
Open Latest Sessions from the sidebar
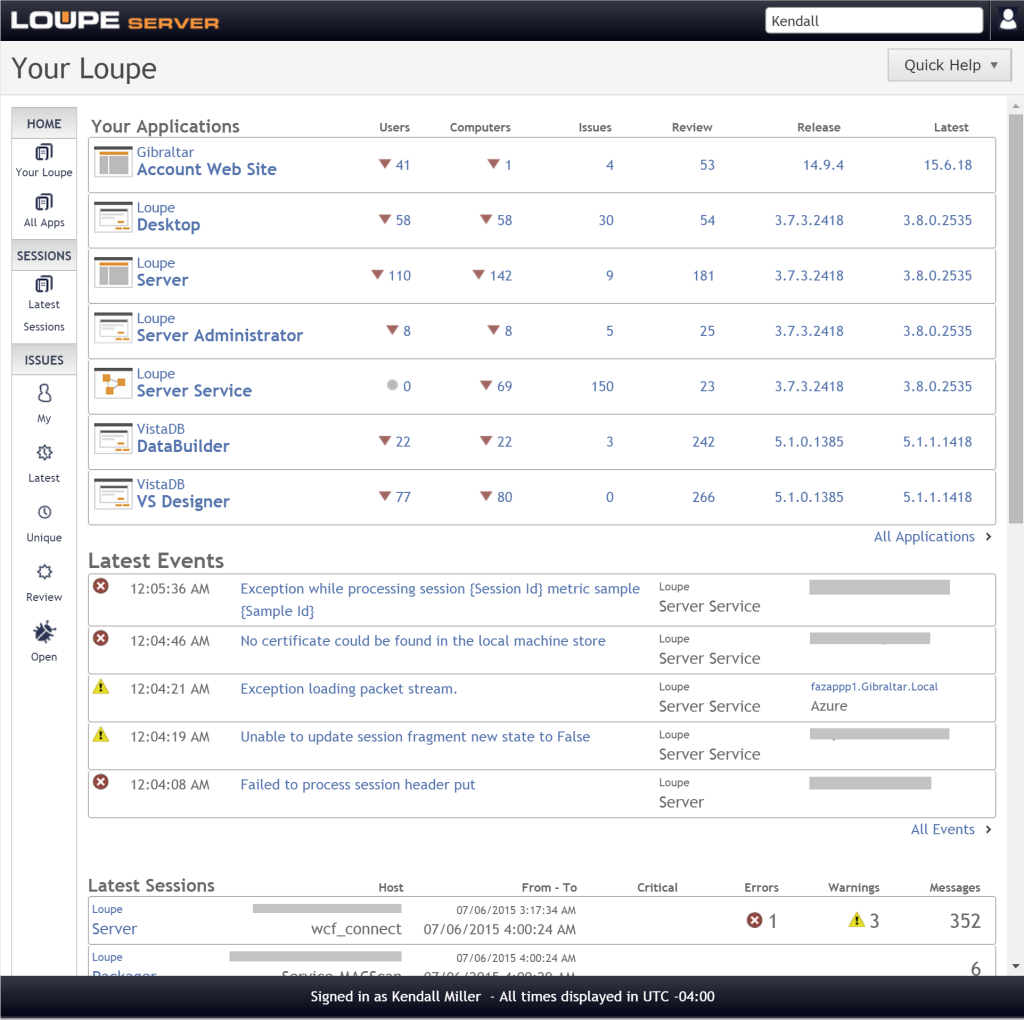[x=43, y=284]
